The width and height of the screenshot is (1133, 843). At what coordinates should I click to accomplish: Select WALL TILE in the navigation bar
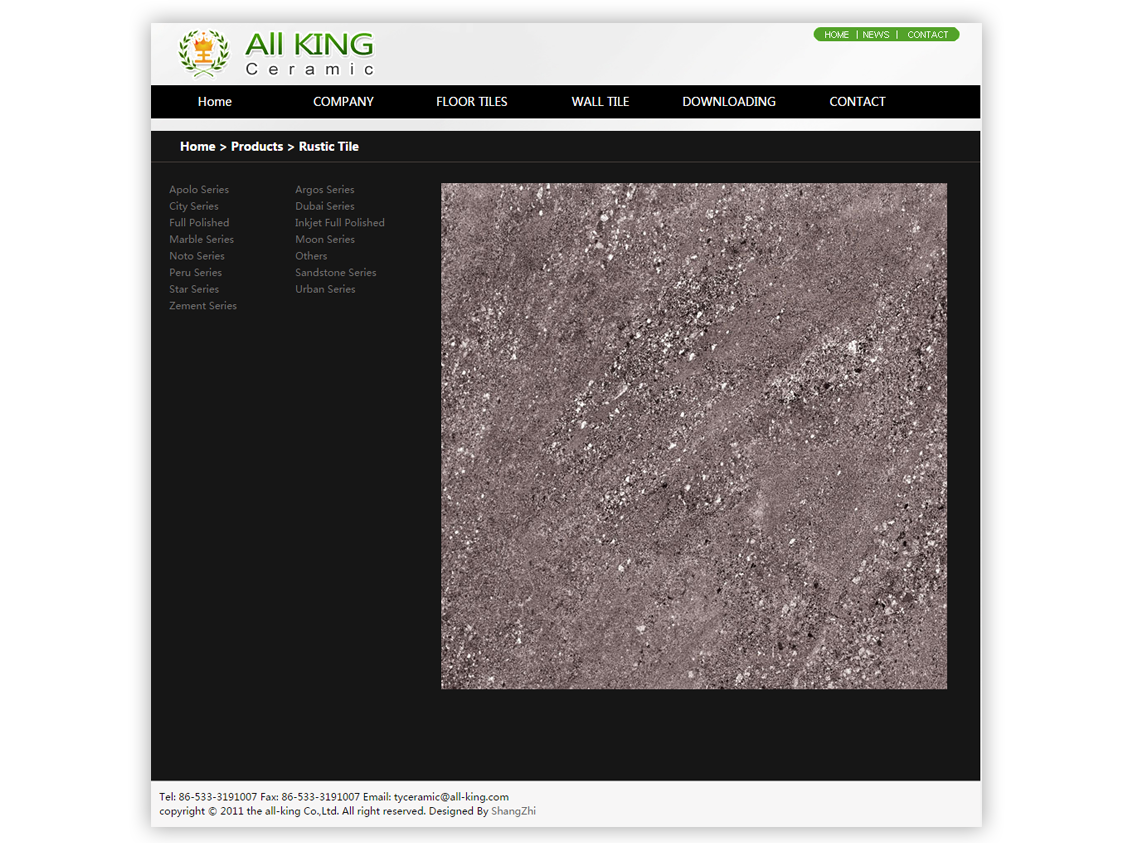click(600, 102)
